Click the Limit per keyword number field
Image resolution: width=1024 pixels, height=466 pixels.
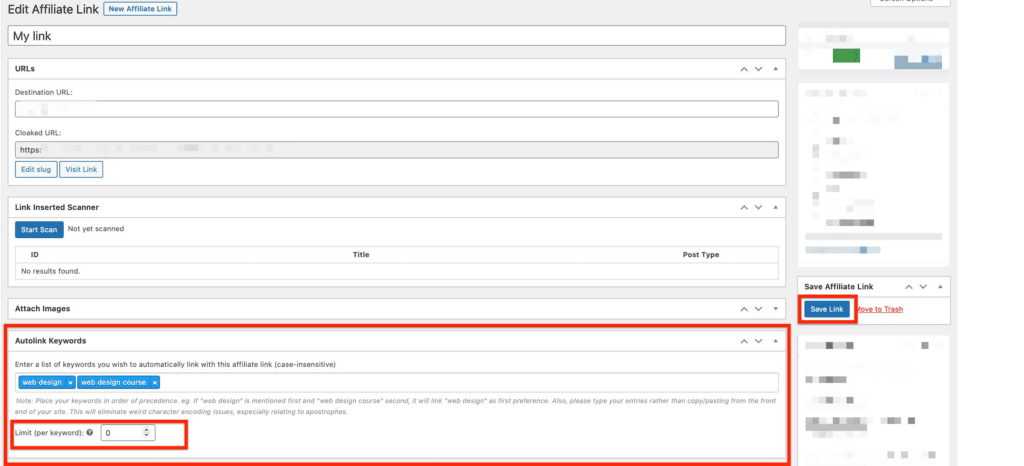(x=128, y=433)
